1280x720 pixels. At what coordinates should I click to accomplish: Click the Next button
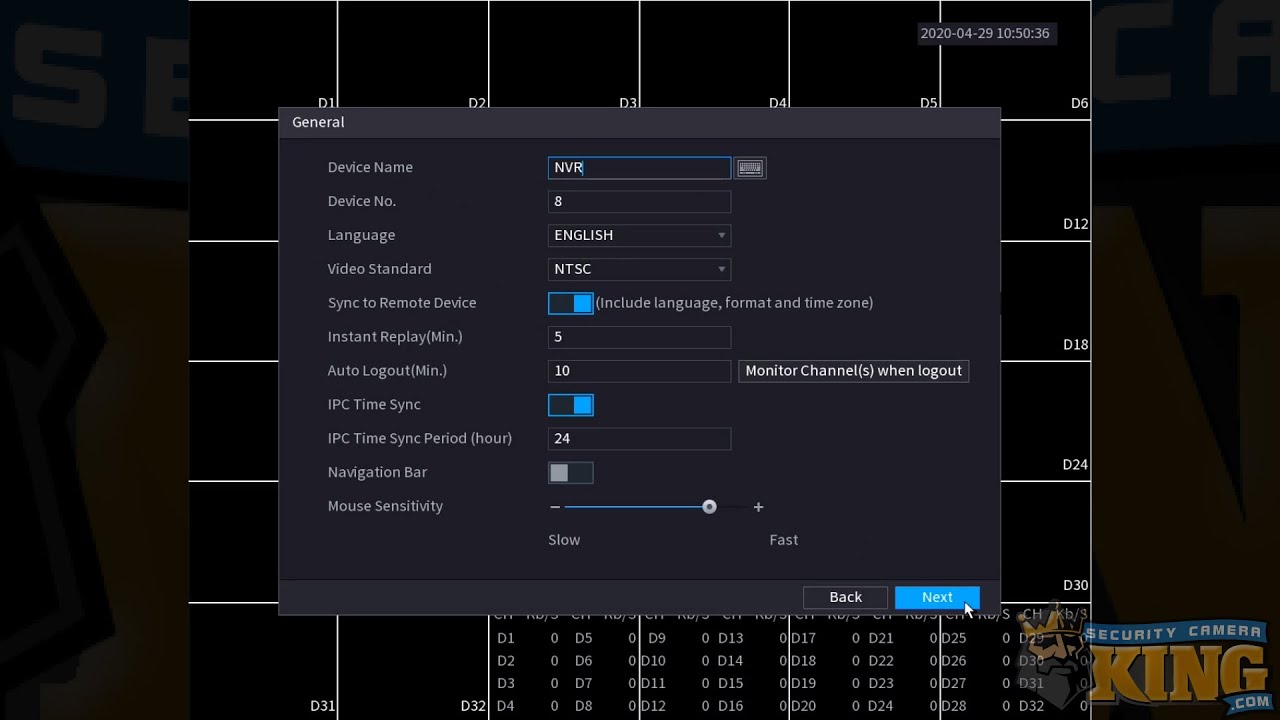click(x=937, y=597)
